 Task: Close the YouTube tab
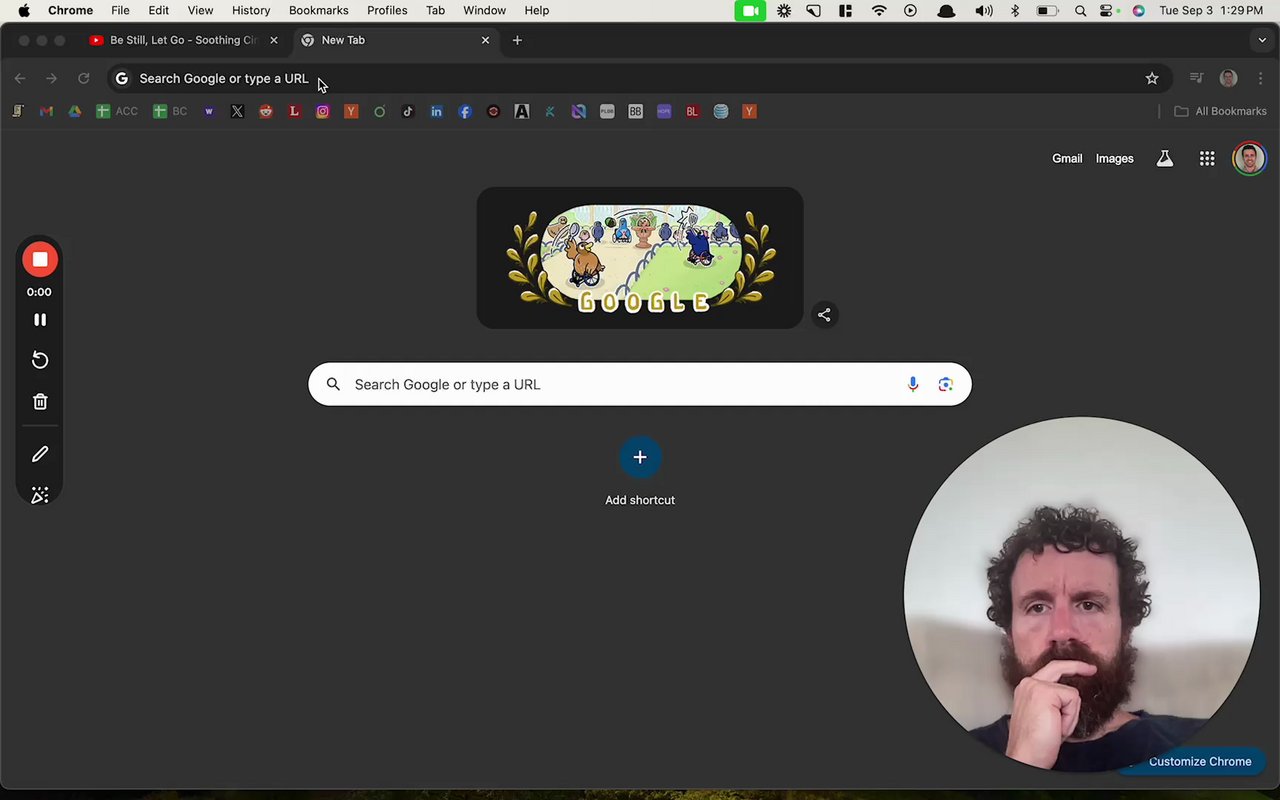click(274, 40)
